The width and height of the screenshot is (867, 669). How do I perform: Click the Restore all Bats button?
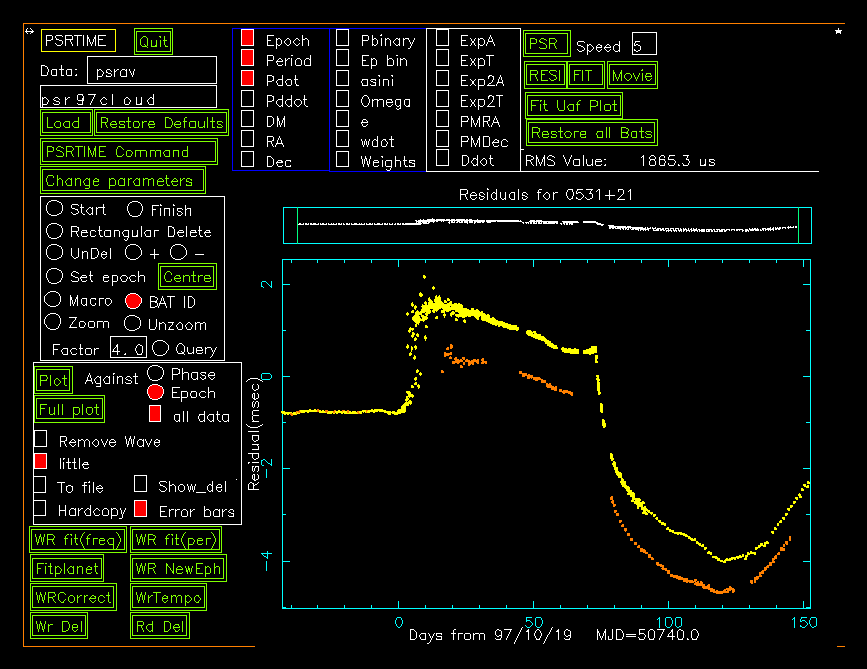tap(590, 133)
